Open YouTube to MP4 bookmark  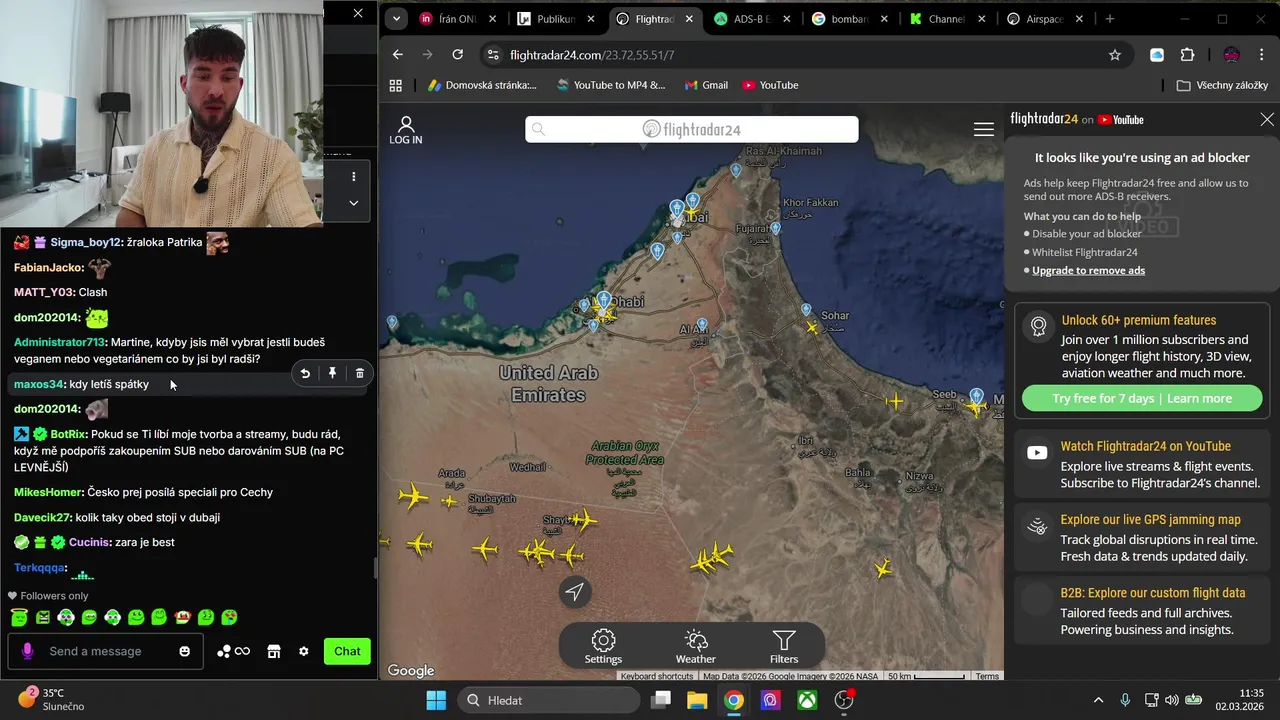[610, 85]
